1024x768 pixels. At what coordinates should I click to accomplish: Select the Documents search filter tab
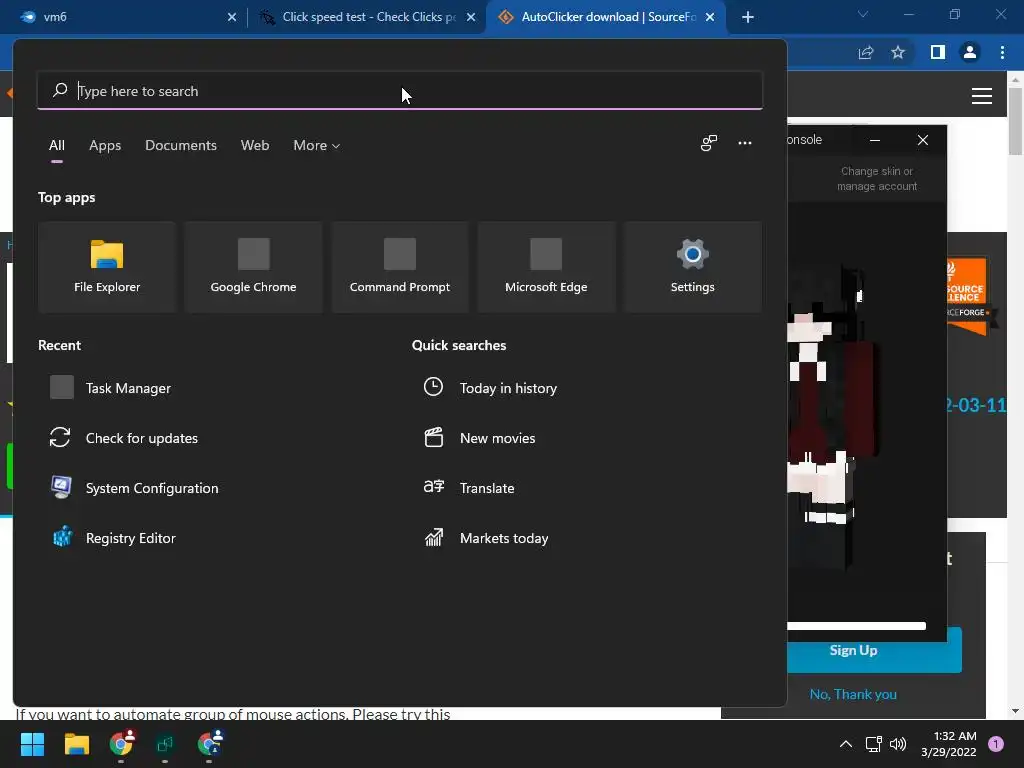click(181, 145)
